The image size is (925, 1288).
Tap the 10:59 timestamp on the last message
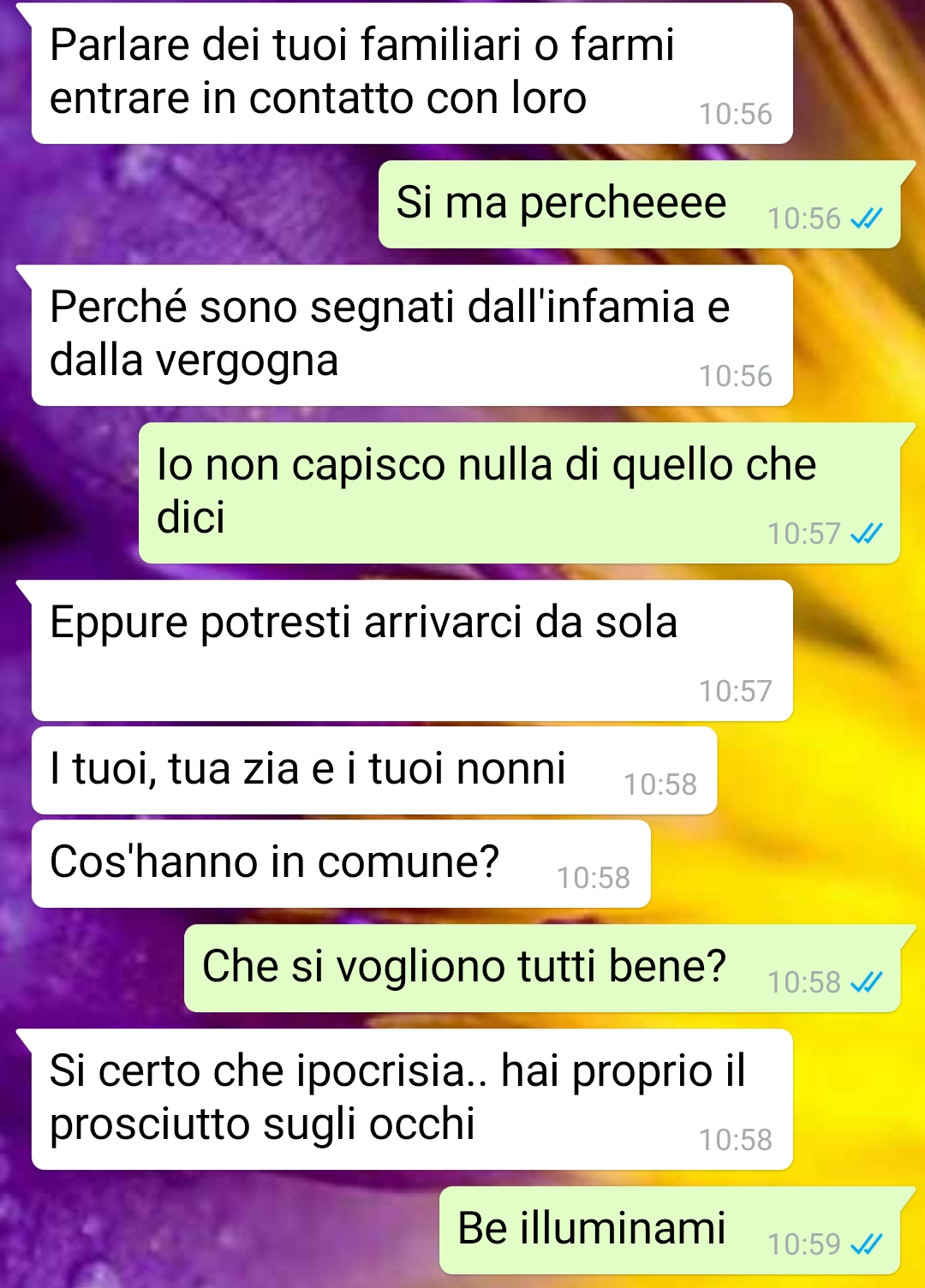point(803,1244)
